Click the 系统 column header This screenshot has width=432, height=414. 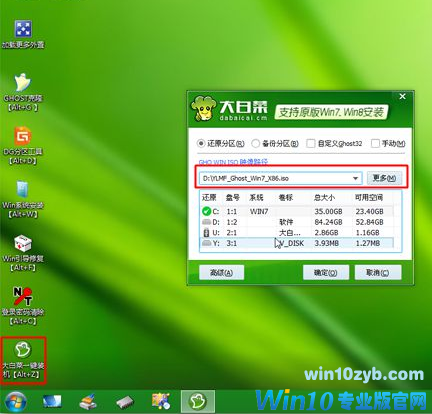tap(256, 198)
